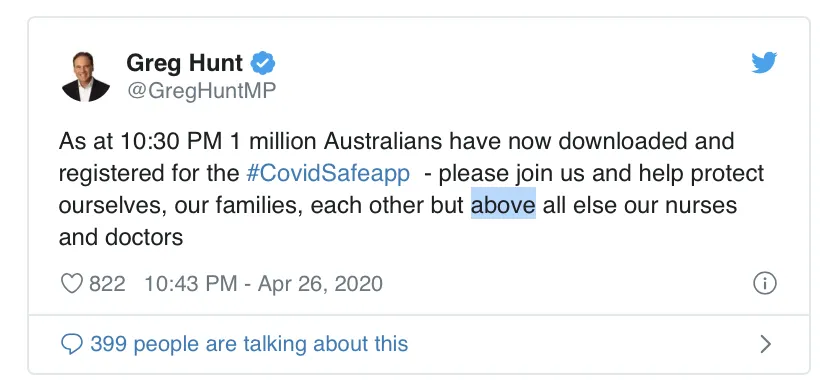Click the "10:30 PM" text in the tweet

(171, 141)
